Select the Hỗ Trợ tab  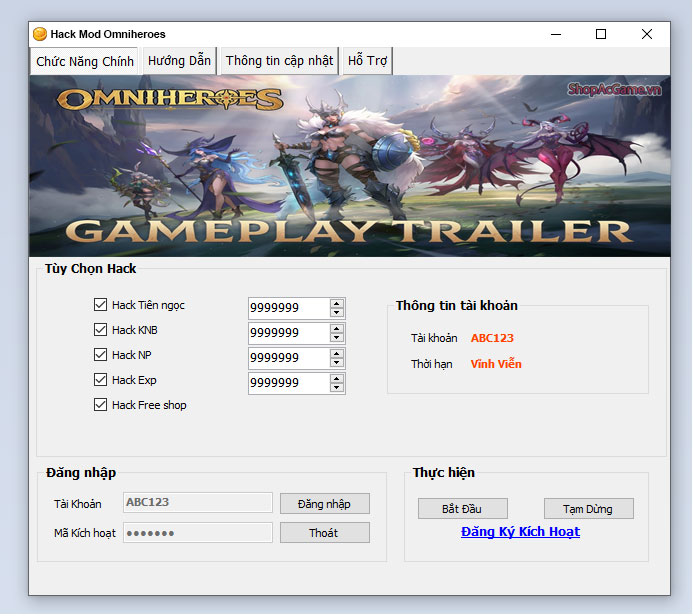tap(367, 61)
